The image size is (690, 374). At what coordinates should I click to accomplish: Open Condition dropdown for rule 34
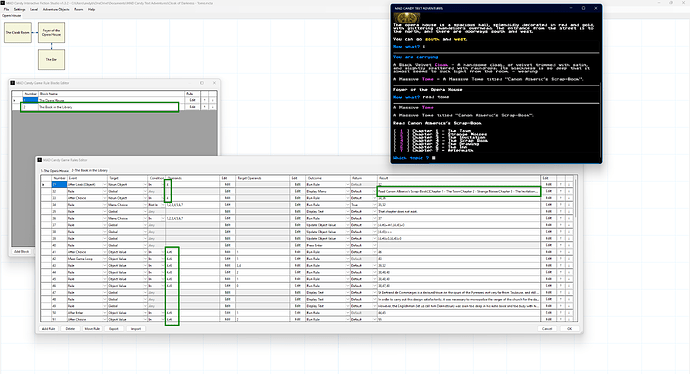pos(163,205)
